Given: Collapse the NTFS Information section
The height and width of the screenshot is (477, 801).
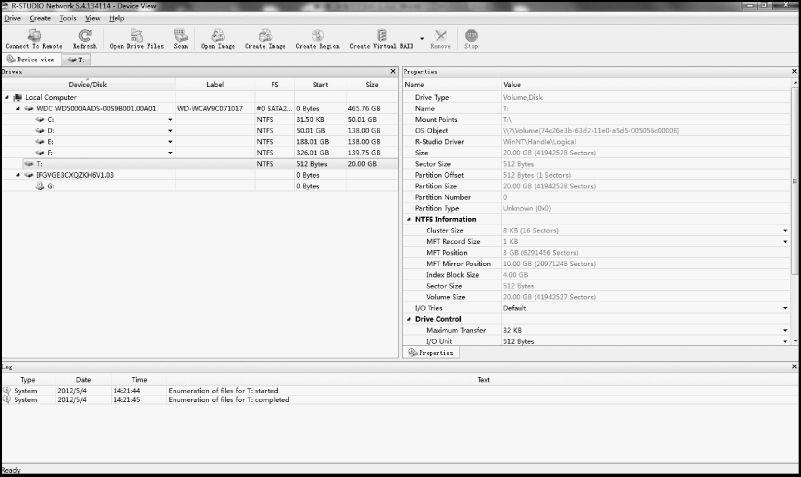Looking at the screenshot, I should 409,219.
